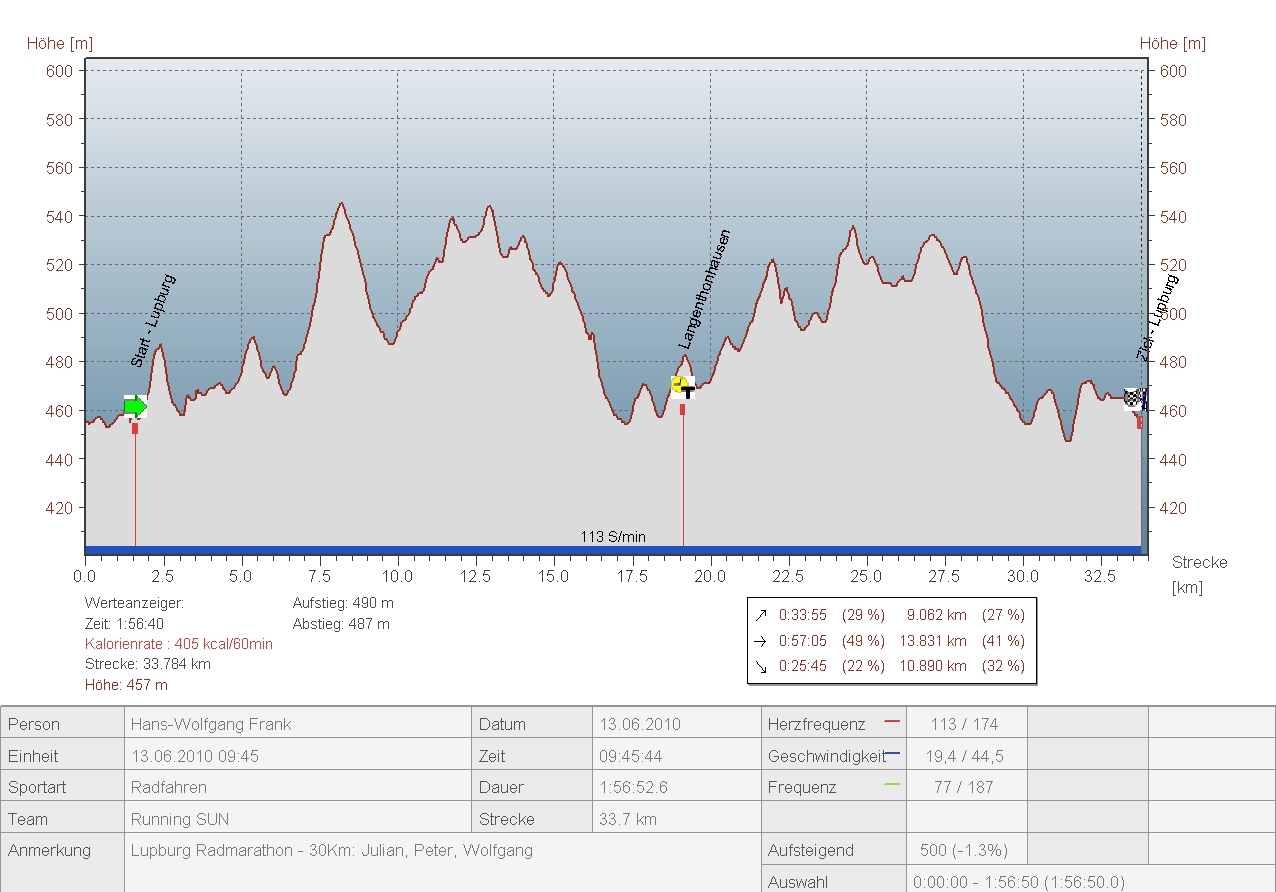Click the ascending arrow in summary box
The height and width of the screenshot is (892, 1276).
[761, 615]
